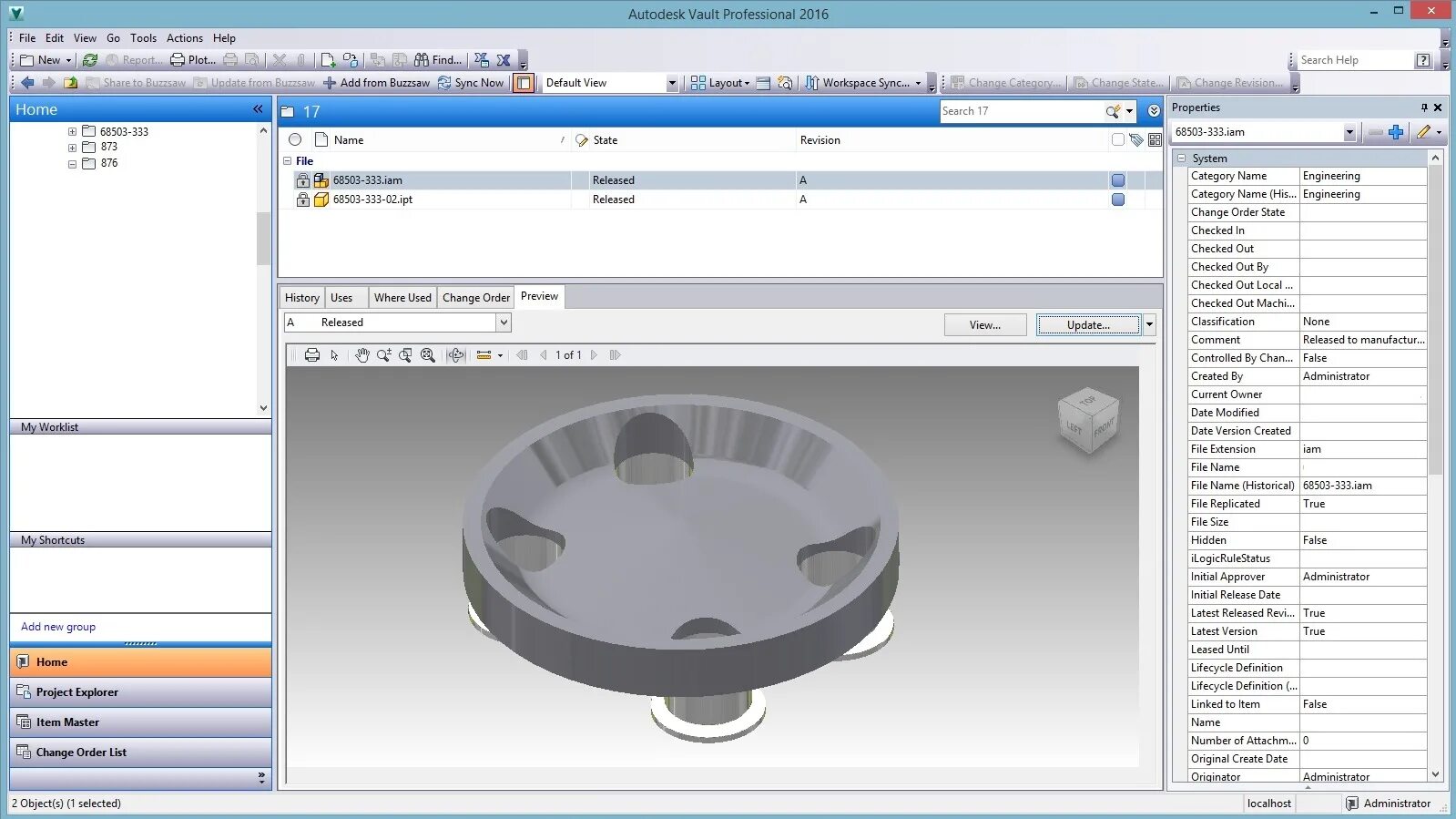Image resolution: width=1456 pixels, height=819 pixels.
Task: Click the Excel export icon
Action: click(504, 60)
